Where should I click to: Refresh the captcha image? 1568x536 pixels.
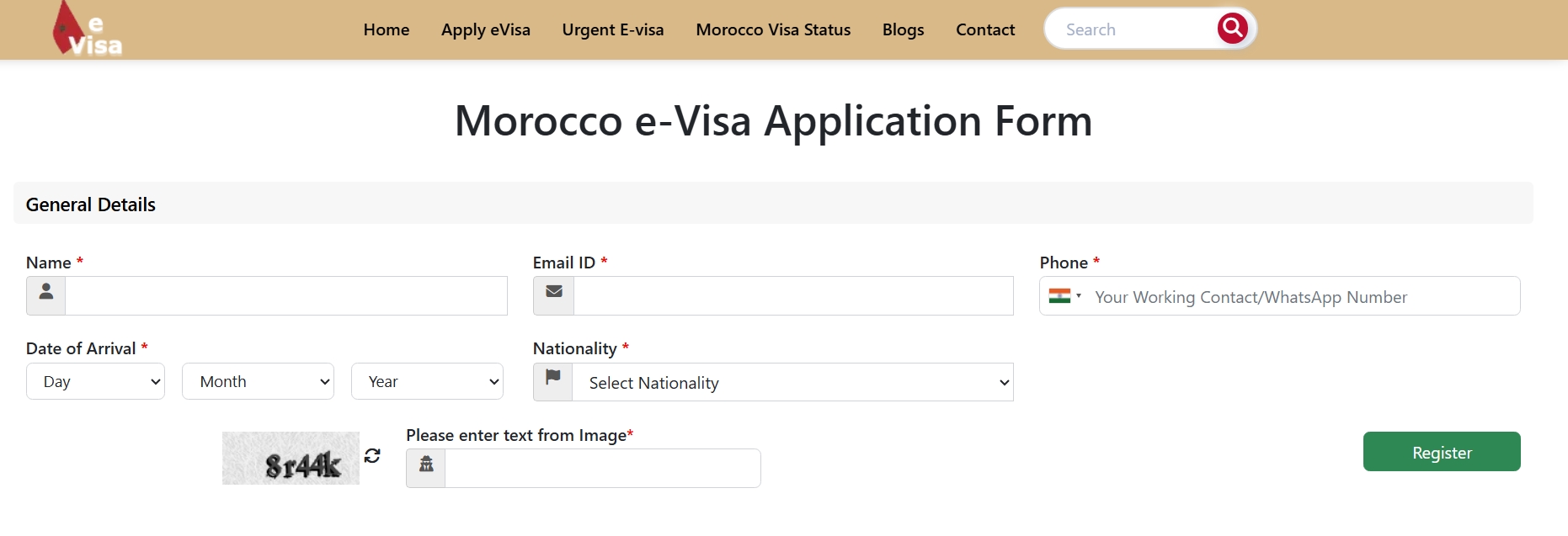click(x=372, y=455)
